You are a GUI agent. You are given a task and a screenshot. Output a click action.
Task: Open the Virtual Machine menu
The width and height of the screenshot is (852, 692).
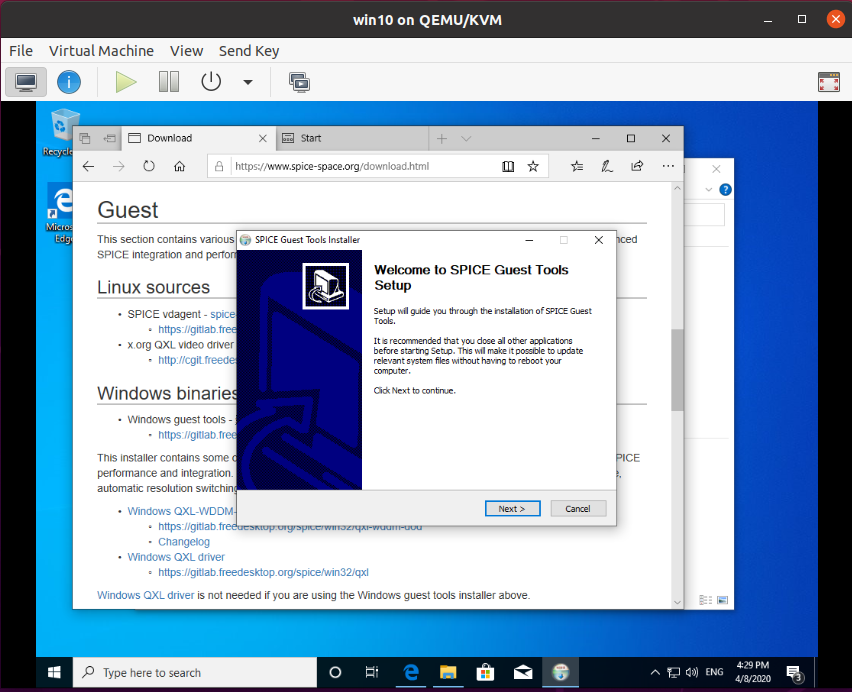coord(102,51)
